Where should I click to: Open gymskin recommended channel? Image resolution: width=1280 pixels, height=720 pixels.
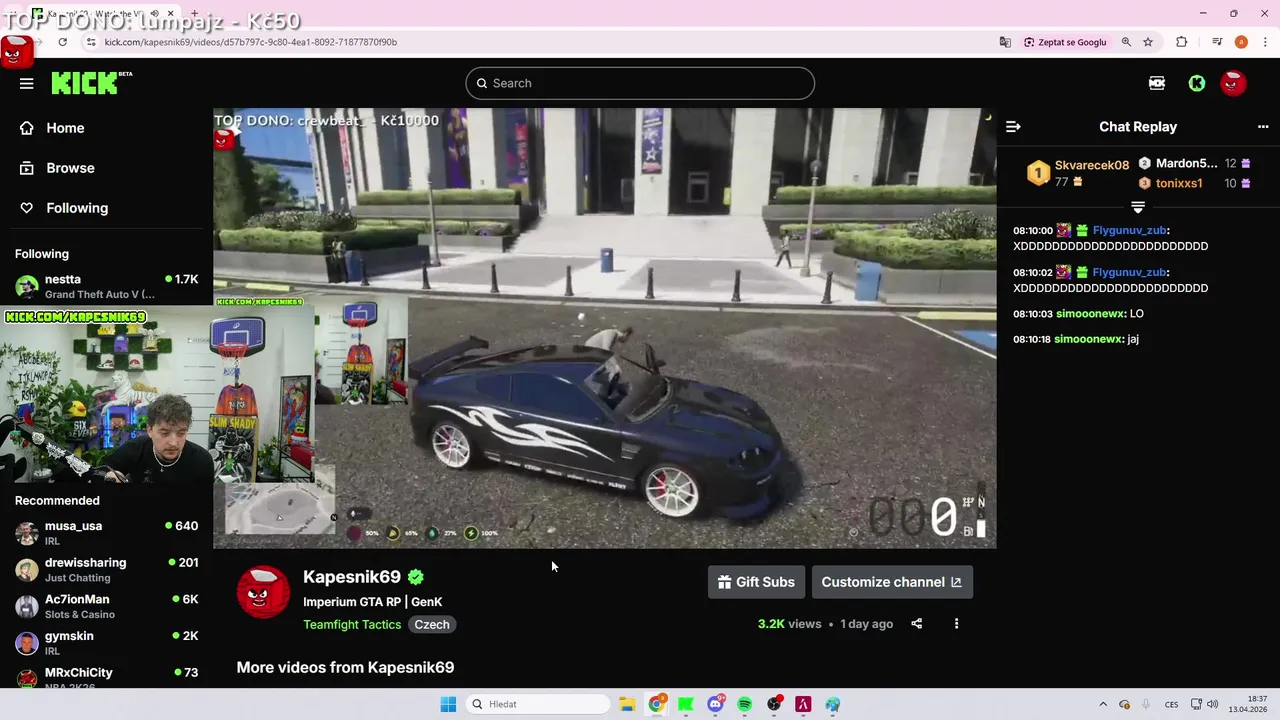106,642
